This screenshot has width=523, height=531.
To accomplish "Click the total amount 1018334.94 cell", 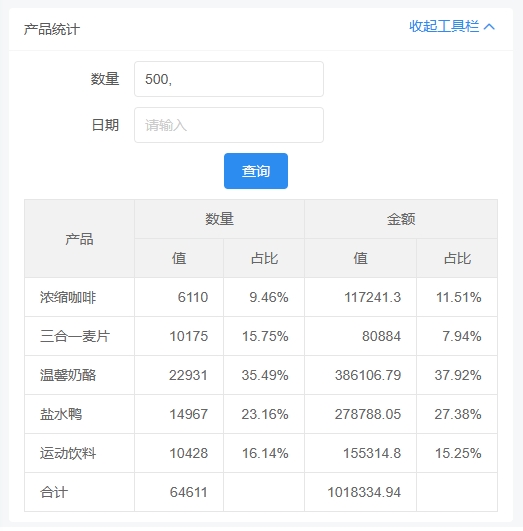I will click(360, 492).
